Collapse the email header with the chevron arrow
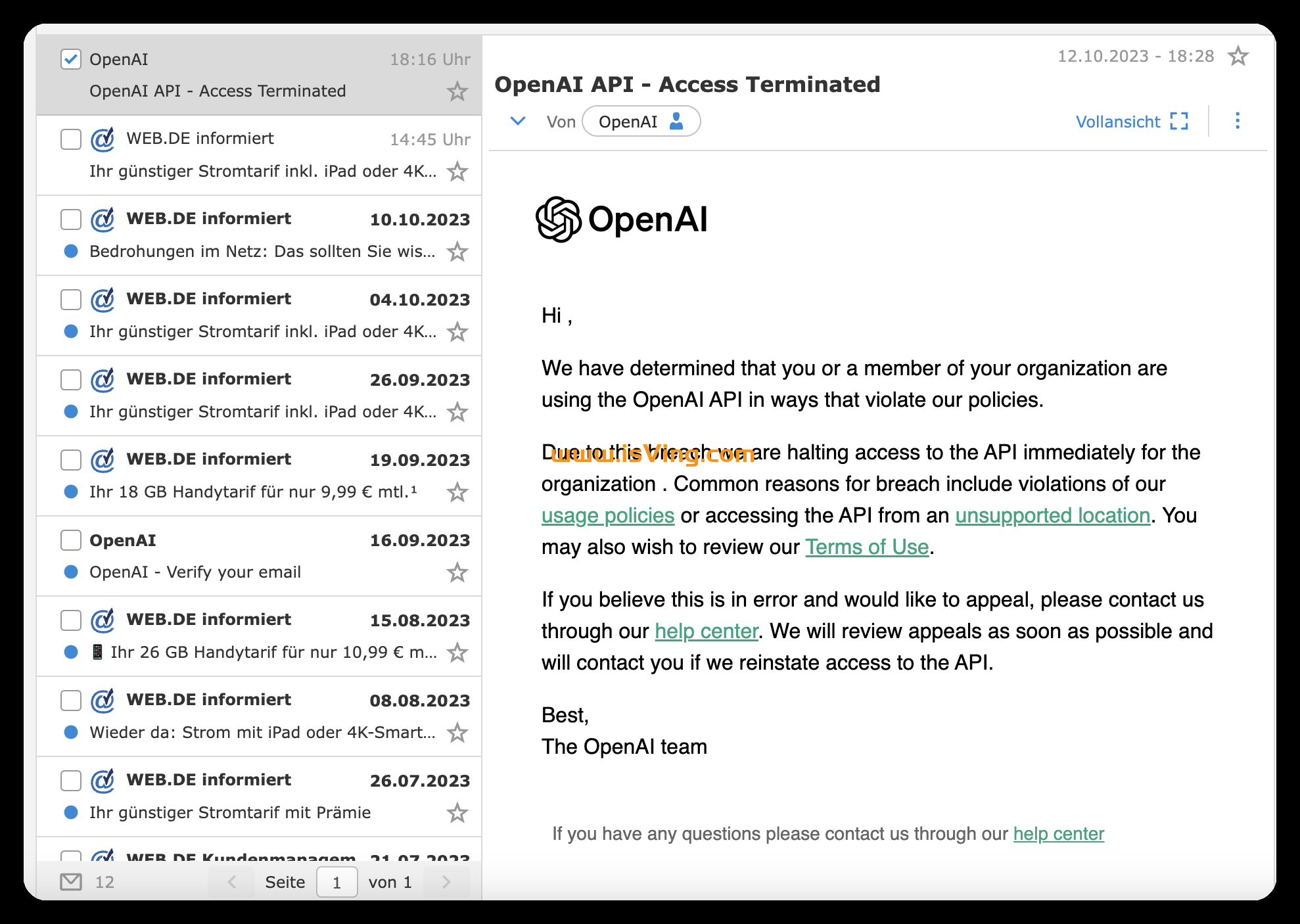 (517, 121)
